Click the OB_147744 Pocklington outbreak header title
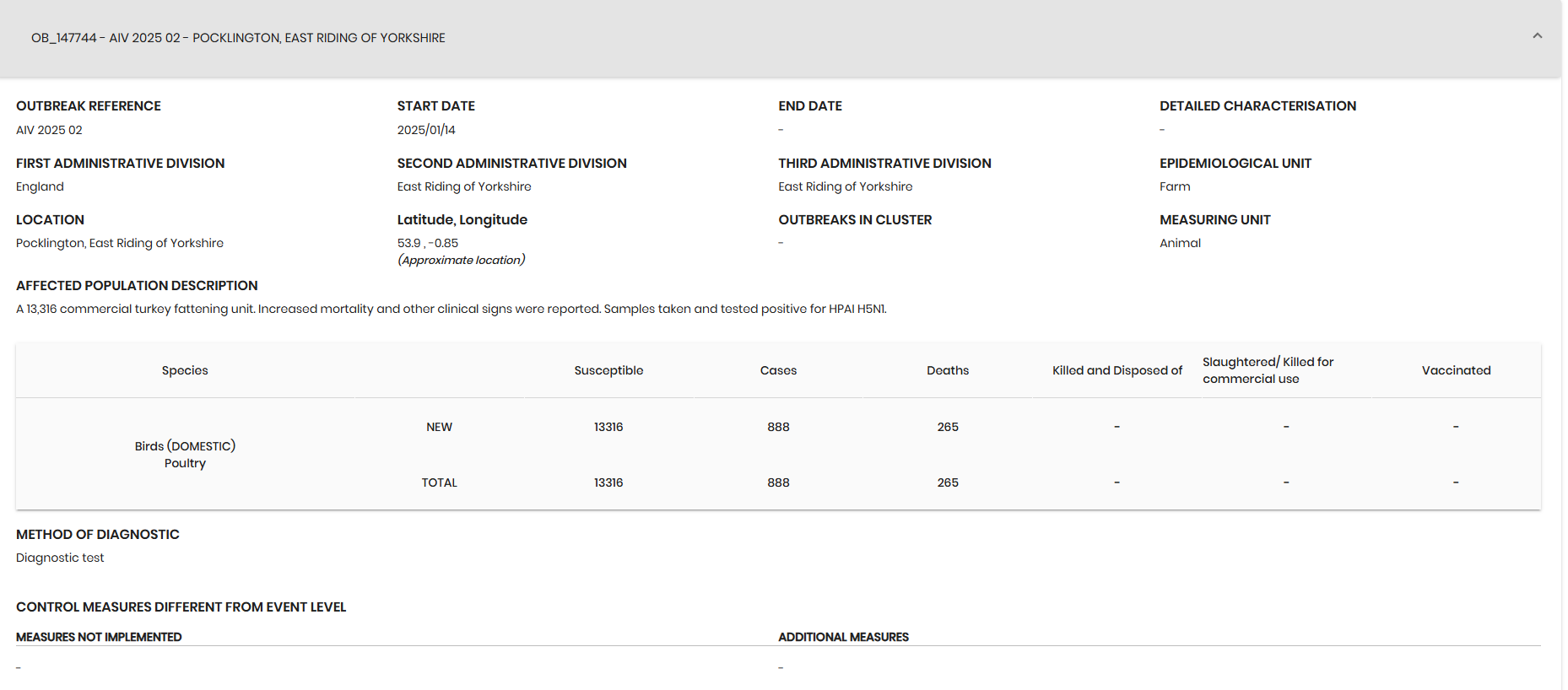The width and height of the screenshot is (1568, 690). pyautogui.click(x=238, y=38)
